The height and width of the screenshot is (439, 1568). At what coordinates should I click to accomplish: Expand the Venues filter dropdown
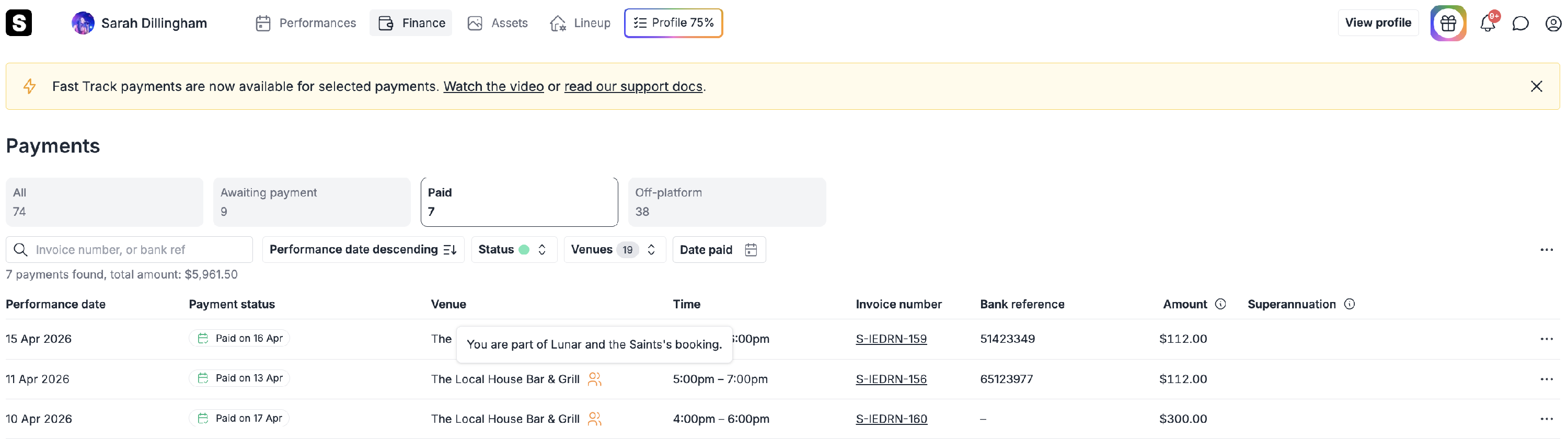[614, 250]
